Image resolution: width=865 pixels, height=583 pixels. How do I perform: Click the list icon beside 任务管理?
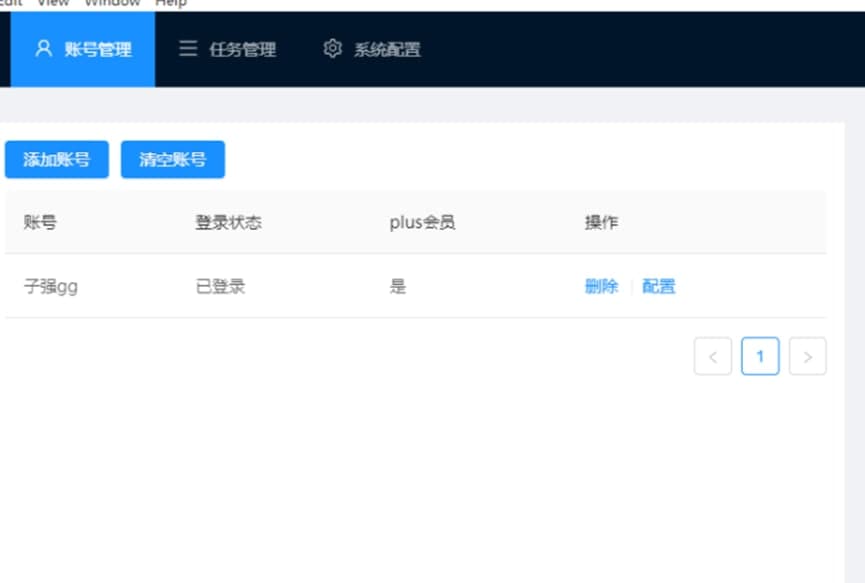coord(187,49)
